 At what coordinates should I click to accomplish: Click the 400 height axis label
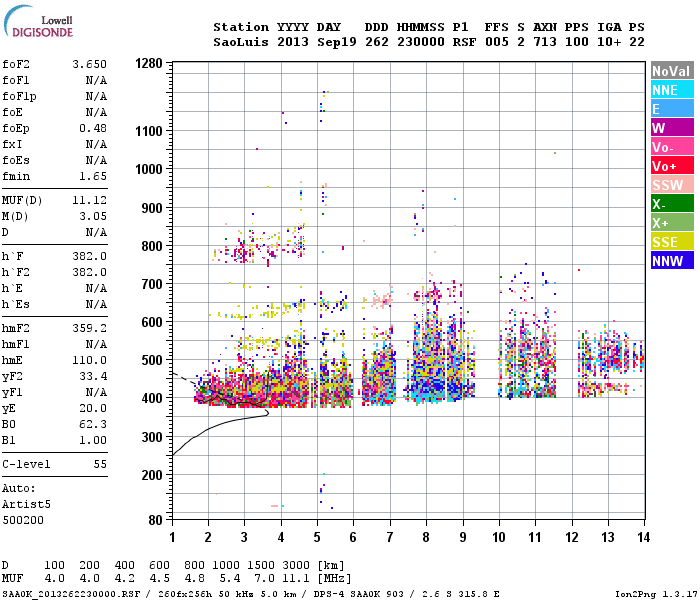pyautogui.click(x=152, y=398)
